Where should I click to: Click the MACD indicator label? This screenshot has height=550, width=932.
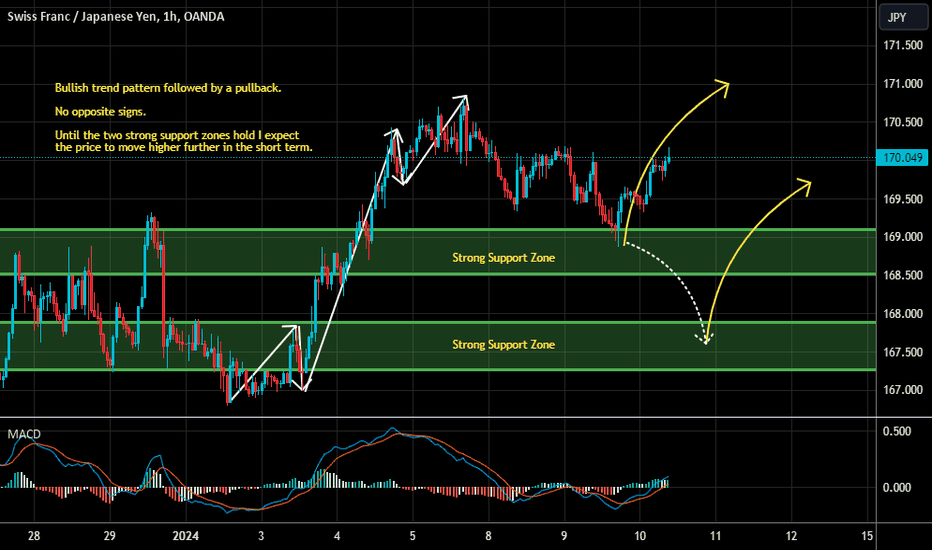click(x=24, y=434)
